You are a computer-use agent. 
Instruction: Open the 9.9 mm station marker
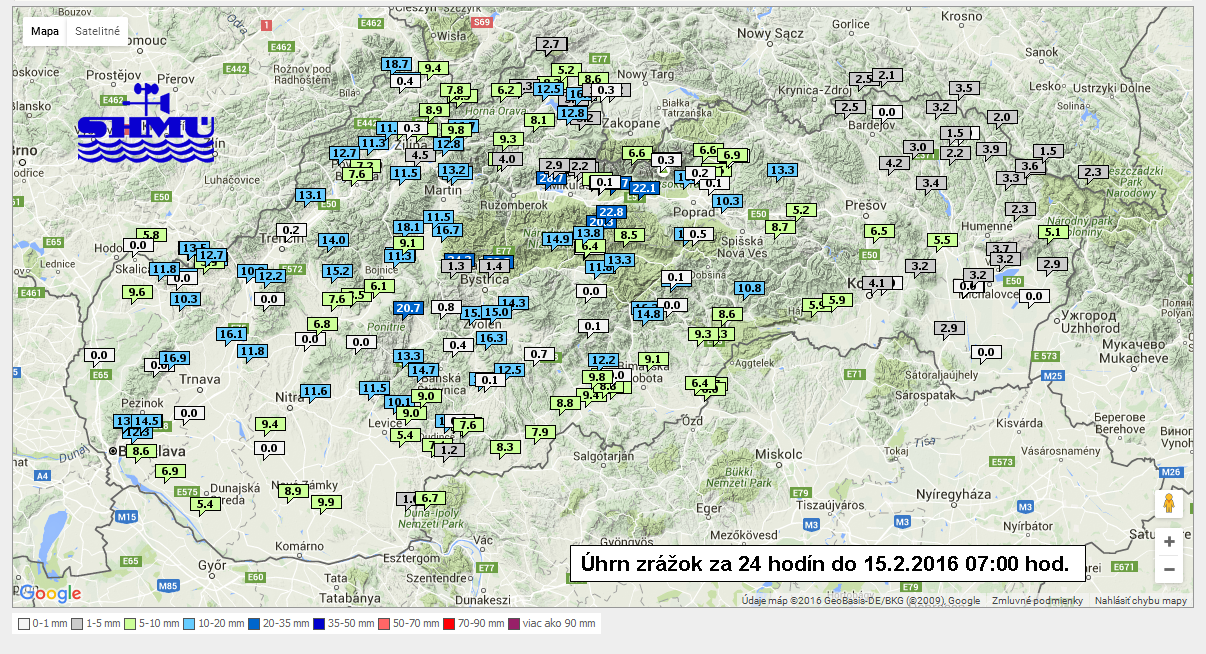tap(325, 501)
